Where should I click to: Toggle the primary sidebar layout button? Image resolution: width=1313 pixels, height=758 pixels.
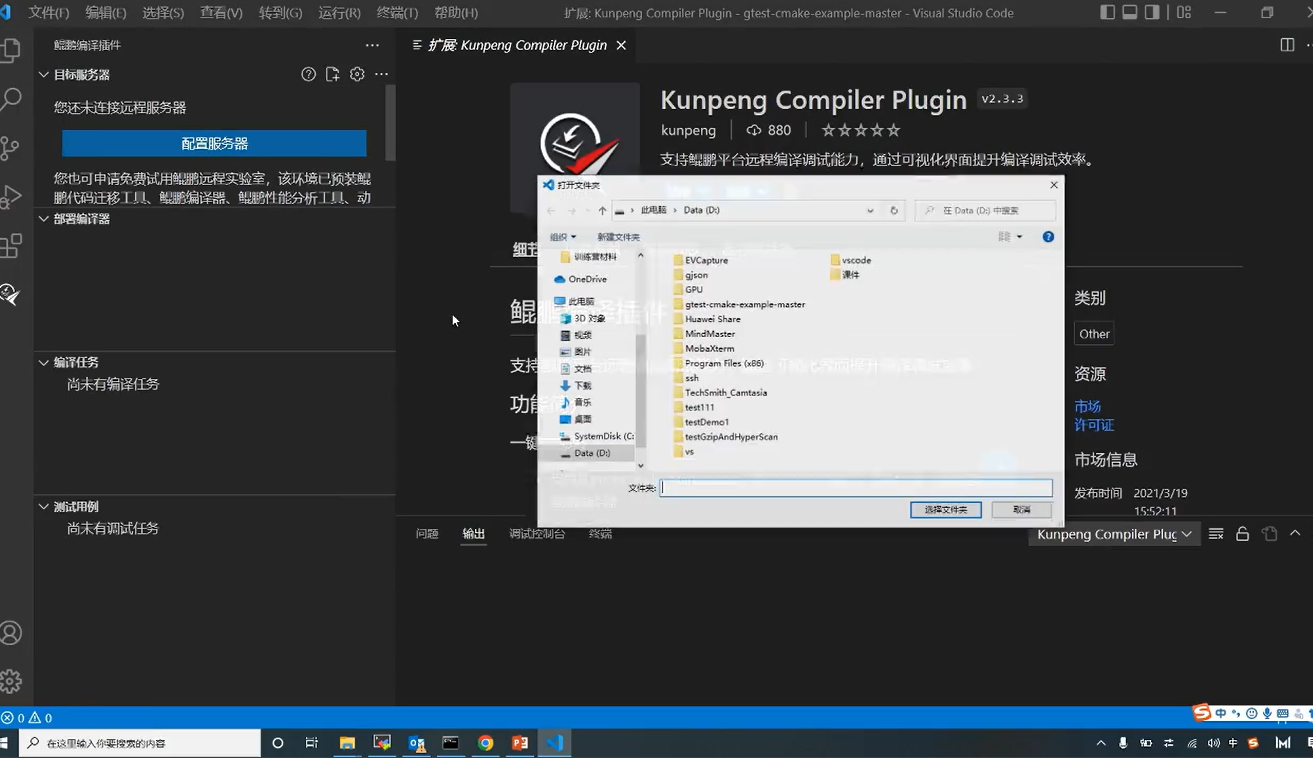coord(1107,13)
